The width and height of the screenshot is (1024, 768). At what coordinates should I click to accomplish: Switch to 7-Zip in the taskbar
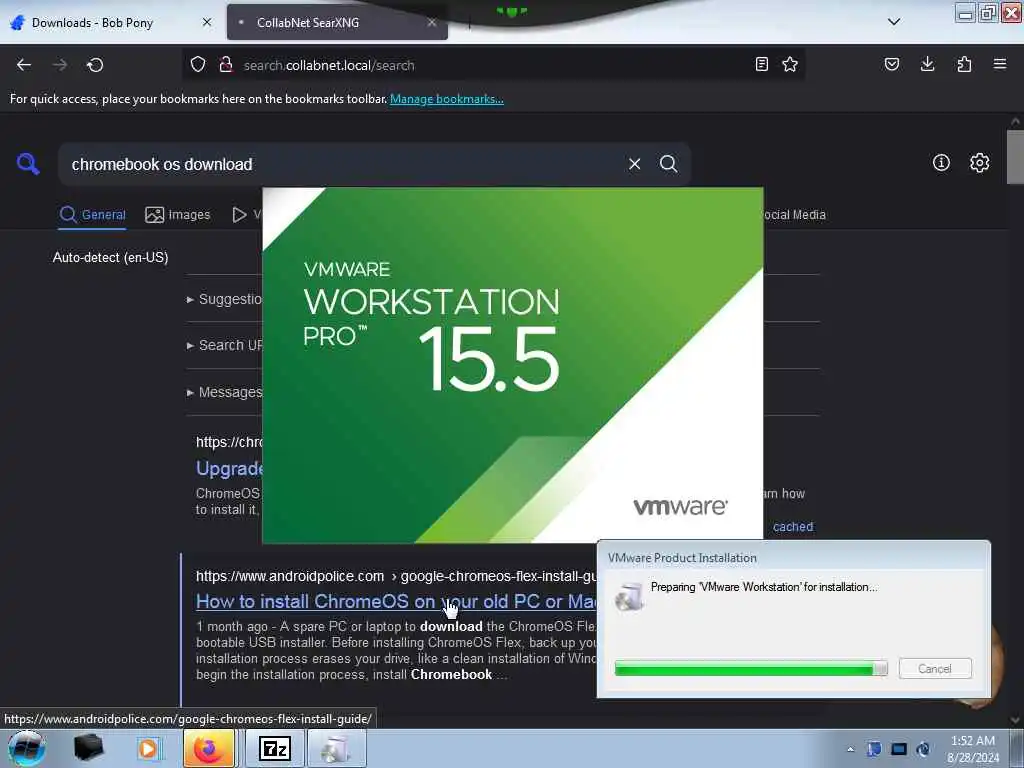tap(275, 748)
